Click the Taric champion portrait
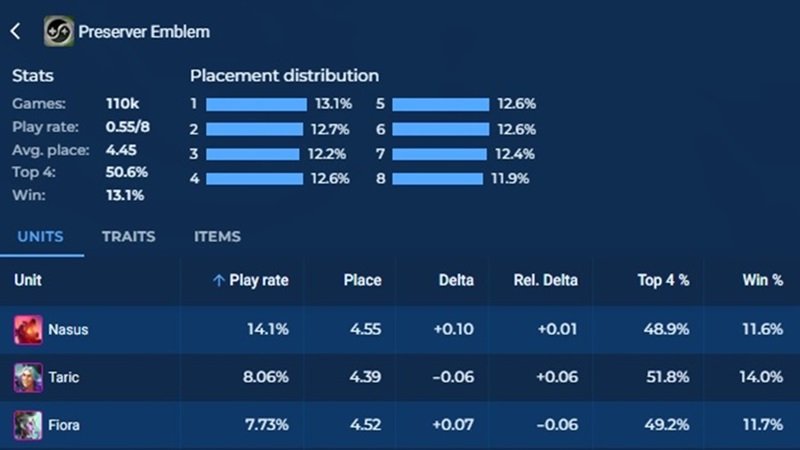This screenshot has width=800, height=450. tap(28, 377)
